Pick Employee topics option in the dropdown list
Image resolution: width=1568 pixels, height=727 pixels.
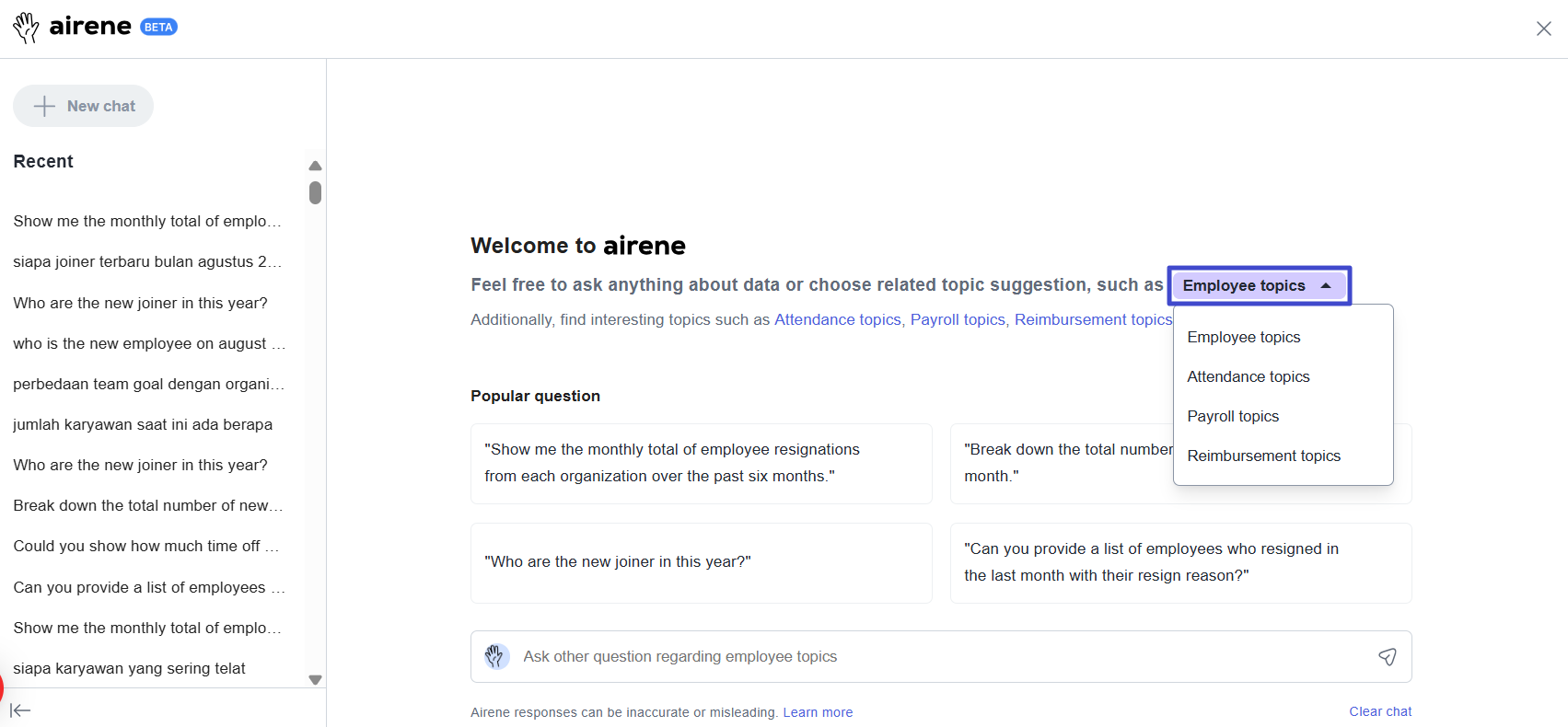(x=1243, y=337)
